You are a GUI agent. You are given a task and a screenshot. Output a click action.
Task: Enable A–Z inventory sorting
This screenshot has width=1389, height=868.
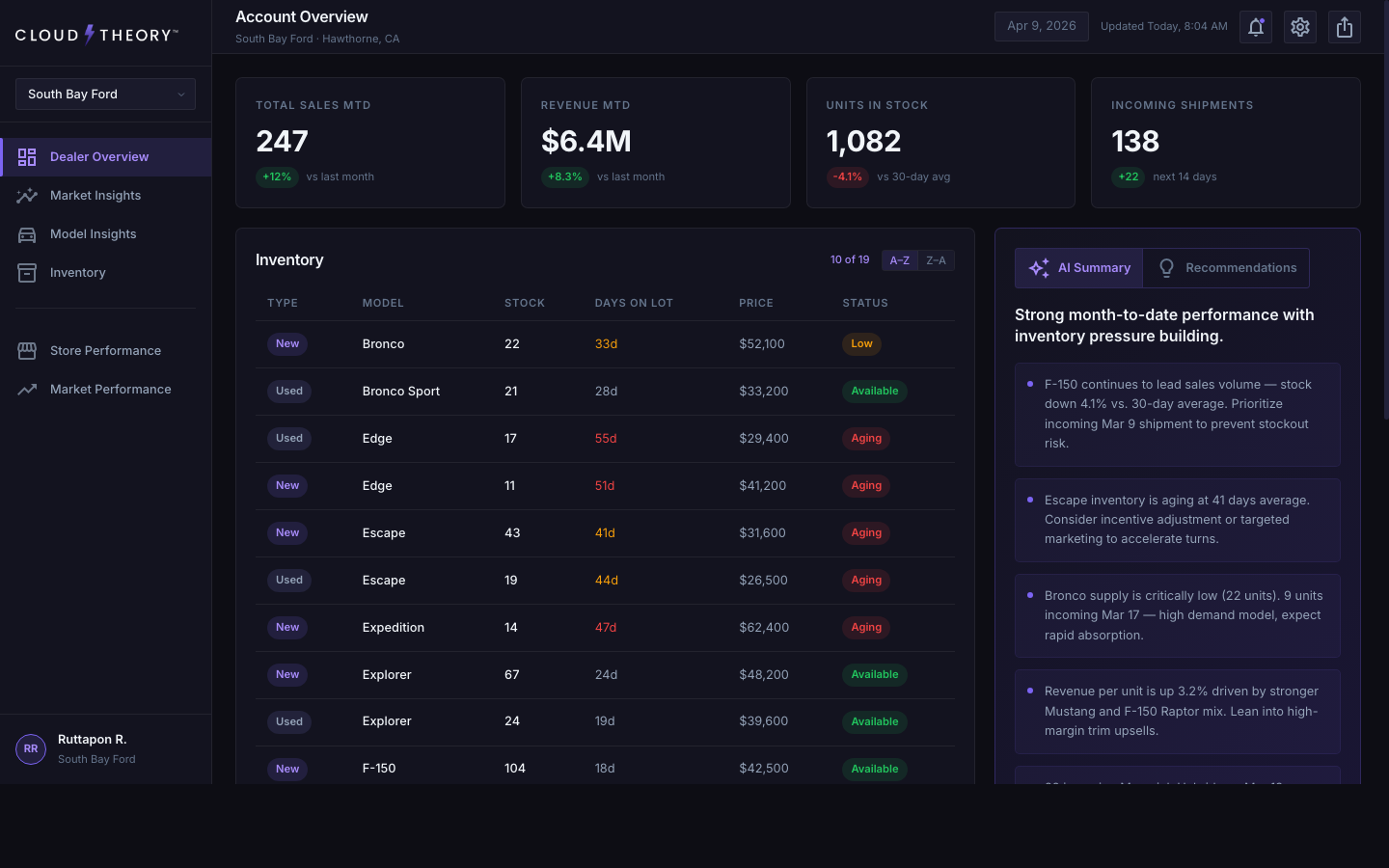click(x=899, y=259)
